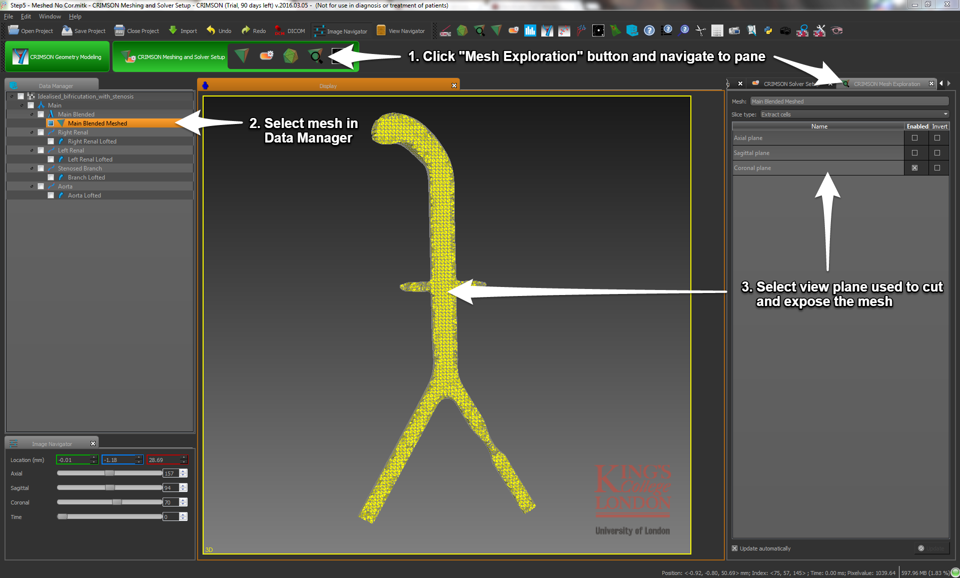Screen dimensions: 960x578
Task: Open the Slice type dropdown
Action: click(x=853, y=114)
